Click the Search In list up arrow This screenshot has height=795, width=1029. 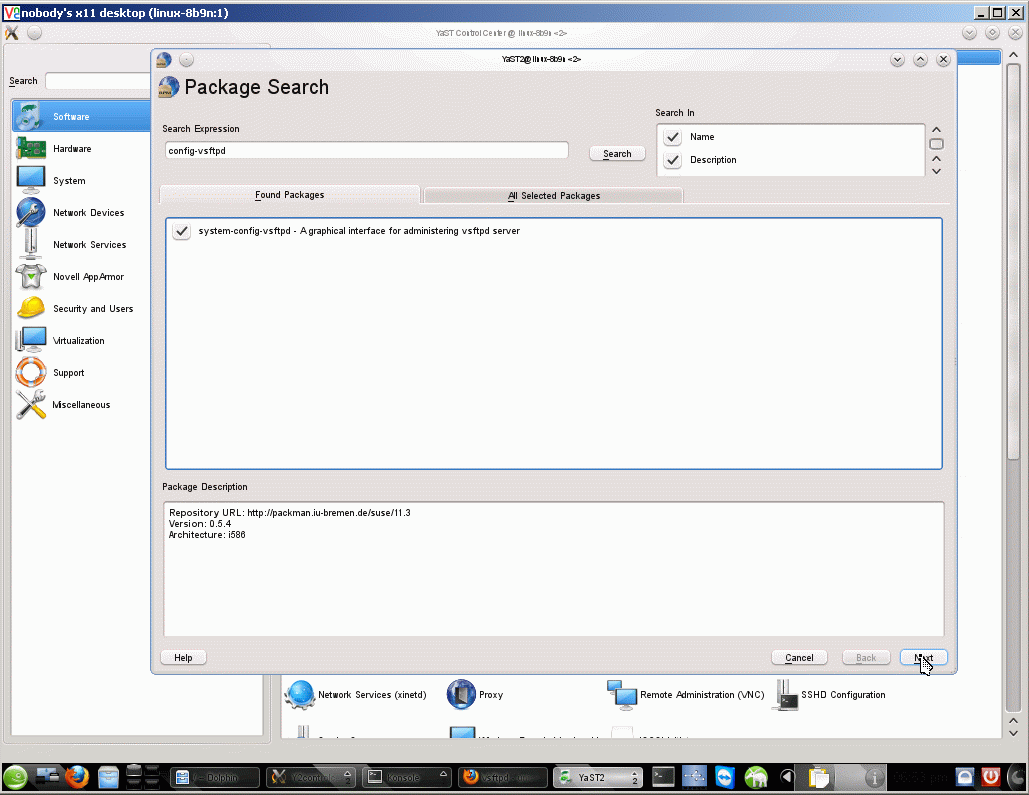click(x=936, y=129)
